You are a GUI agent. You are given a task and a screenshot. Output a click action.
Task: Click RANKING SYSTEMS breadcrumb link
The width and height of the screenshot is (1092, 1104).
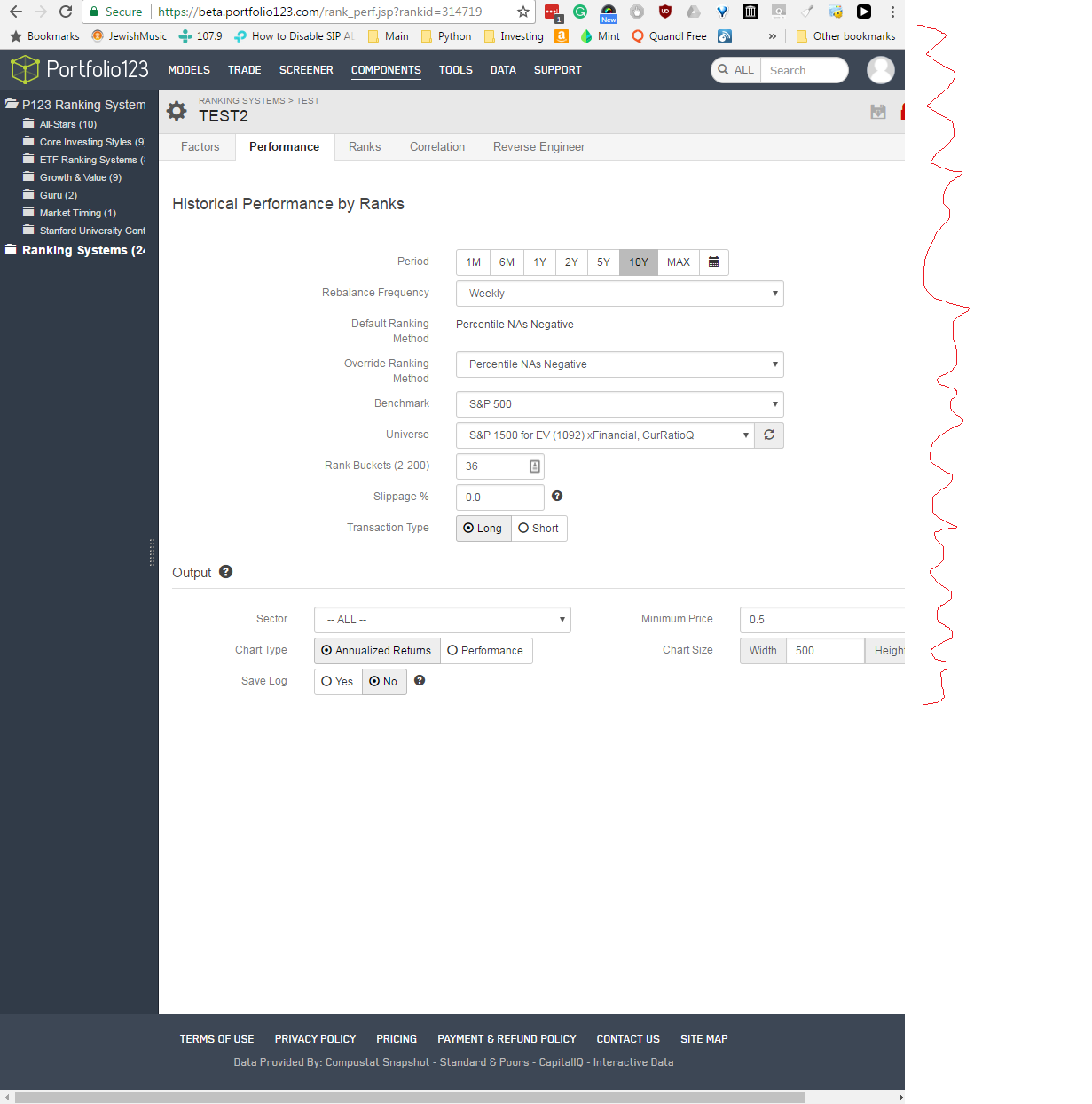242,101
